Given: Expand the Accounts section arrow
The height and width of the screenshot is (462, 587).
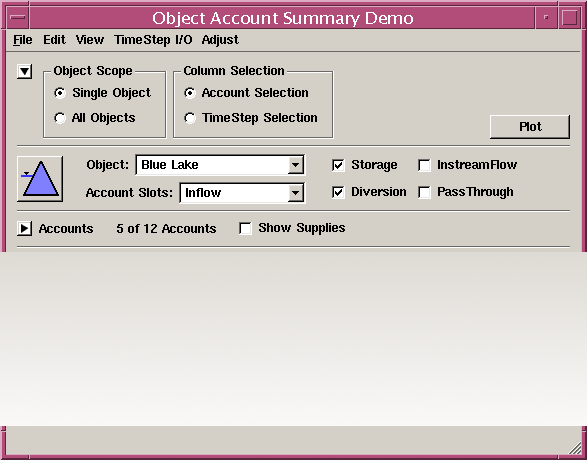Looking at the screenshot, I should tap(24, 228).
